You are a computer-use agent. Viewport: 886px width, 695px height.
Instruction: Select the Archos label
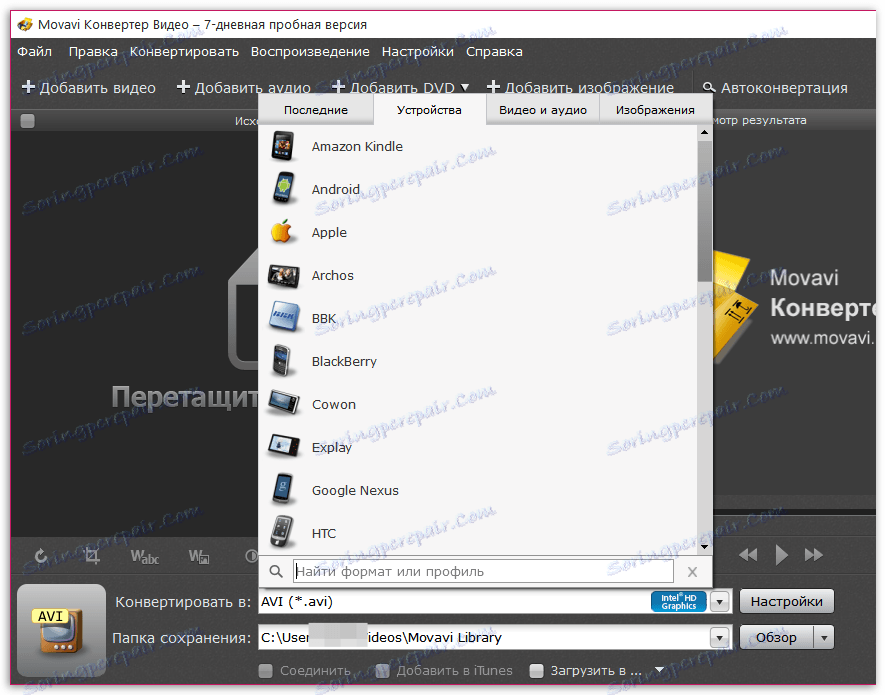point(333,276)
